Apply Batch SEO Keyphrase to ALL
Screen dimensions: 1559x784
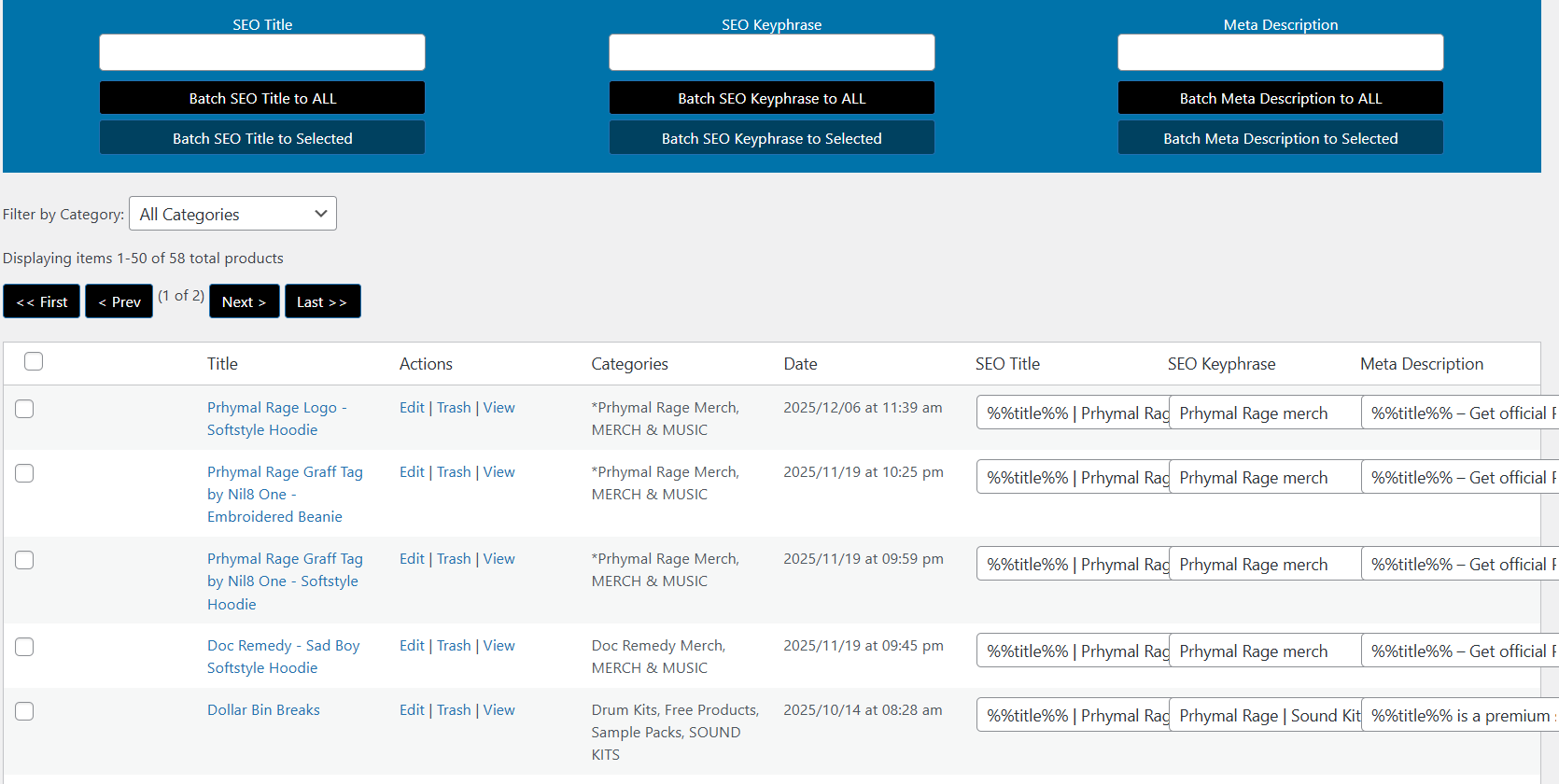pyautogui.click(x=772, y=98)
